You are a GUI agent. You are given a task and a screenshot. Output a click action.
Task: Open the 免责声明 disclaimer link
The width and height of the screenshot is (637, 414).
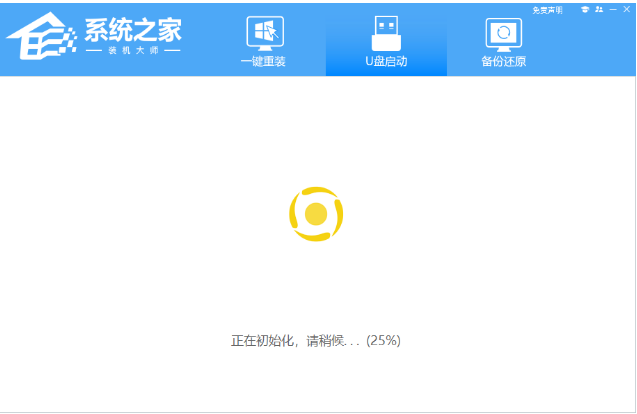[x=547, y=9]
